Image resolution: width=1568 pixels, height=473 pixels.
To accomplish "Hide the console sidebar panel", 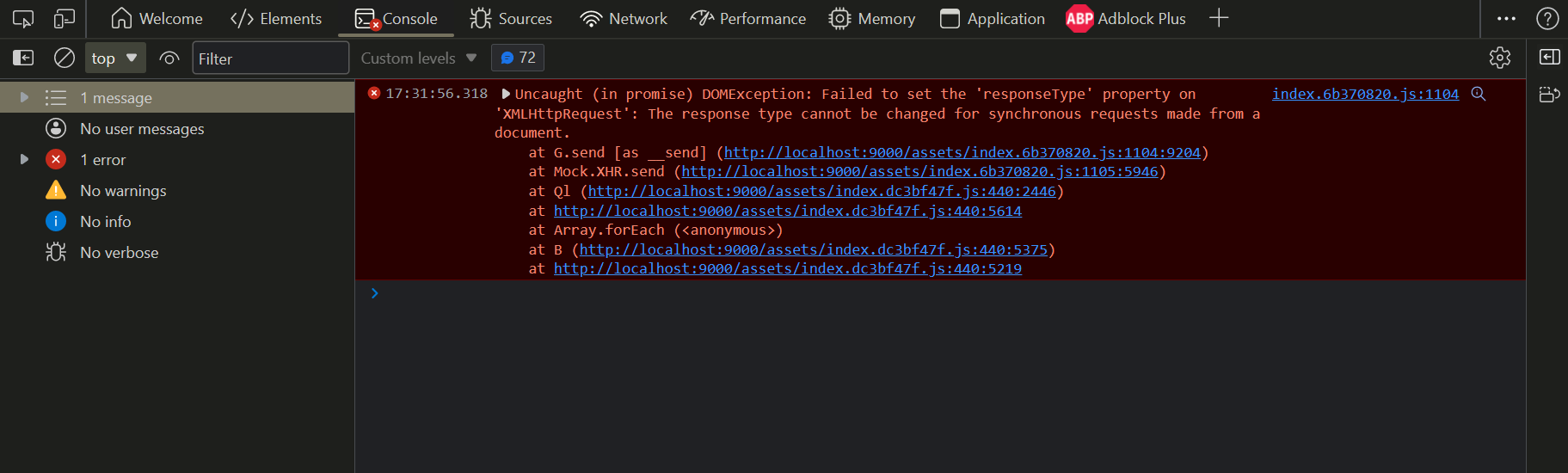I will click(x=23, y=58).
